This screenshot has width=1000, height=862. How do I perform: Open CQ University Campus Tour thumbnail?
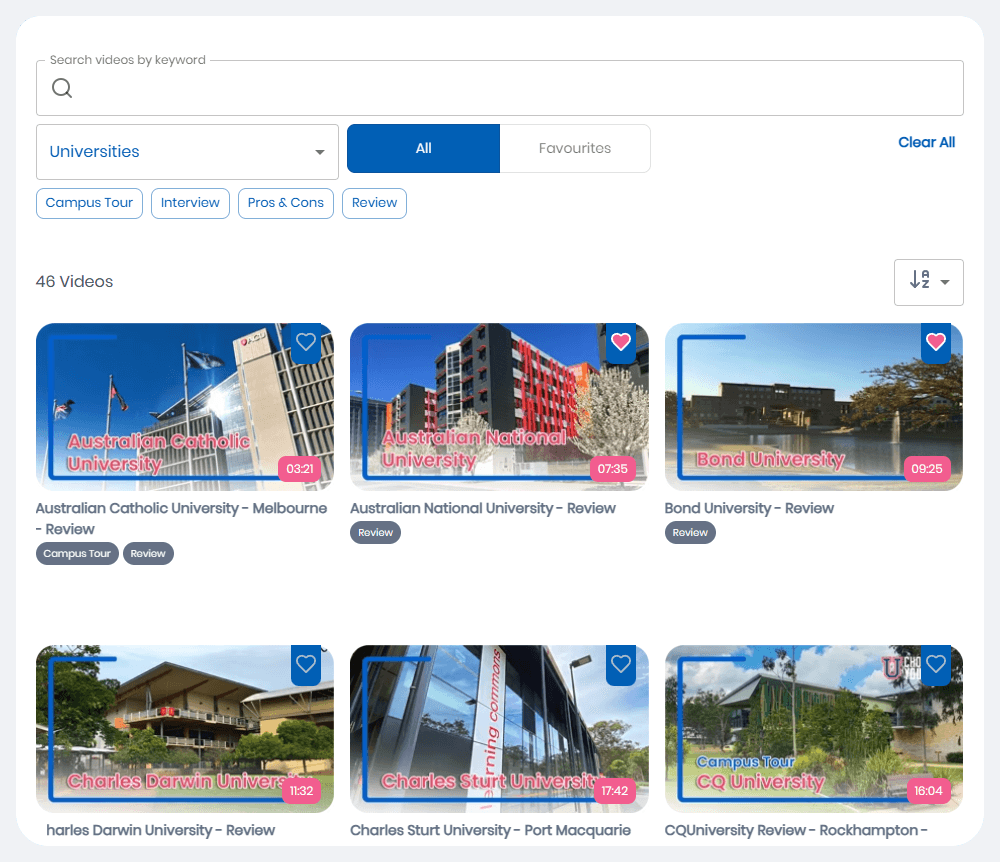pyautogui.click(x=814, y=729)
